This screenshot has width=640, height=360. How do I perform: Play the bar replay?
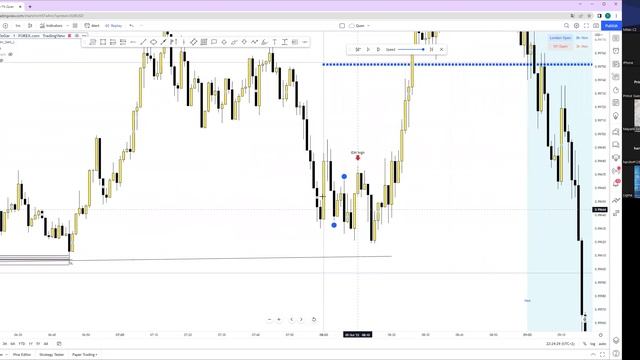coord(368,49)
